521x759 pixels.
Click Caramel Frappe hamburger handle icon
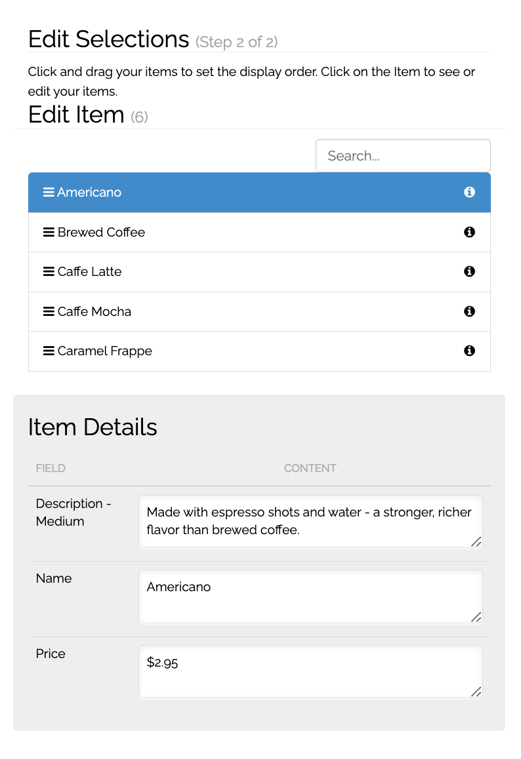48,350
